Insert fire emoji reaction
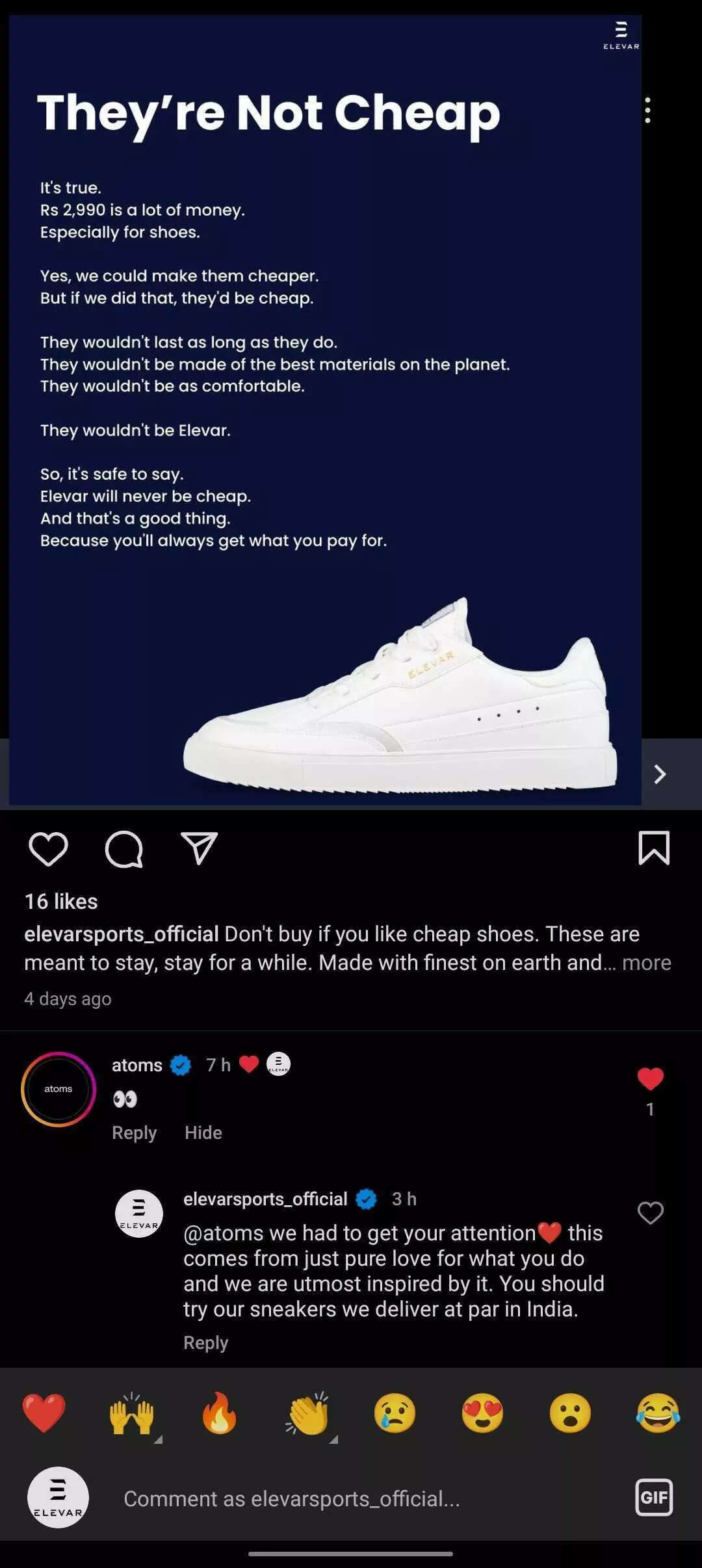 tap(220, 1413)
